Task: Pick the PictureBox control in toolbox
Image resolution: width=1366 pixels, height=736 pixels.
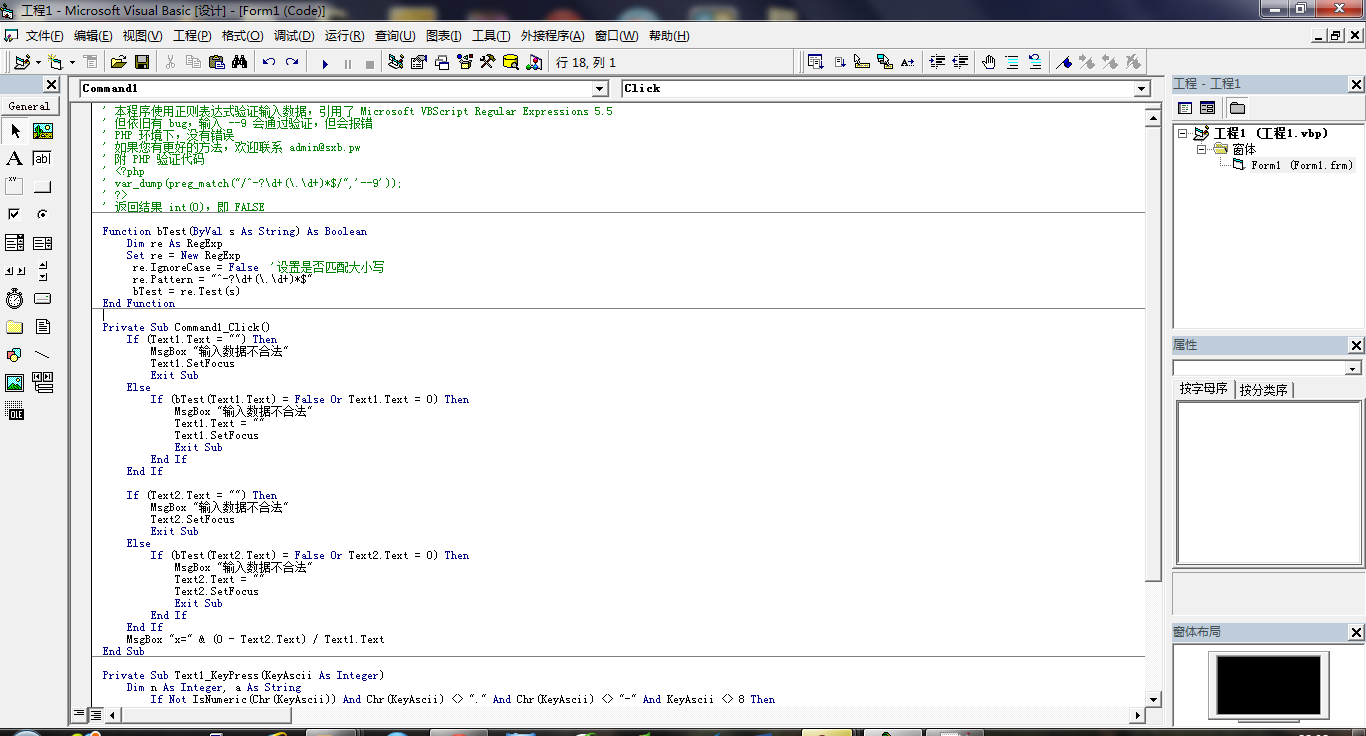Action: pyautogui.click(x=42, y=131)
